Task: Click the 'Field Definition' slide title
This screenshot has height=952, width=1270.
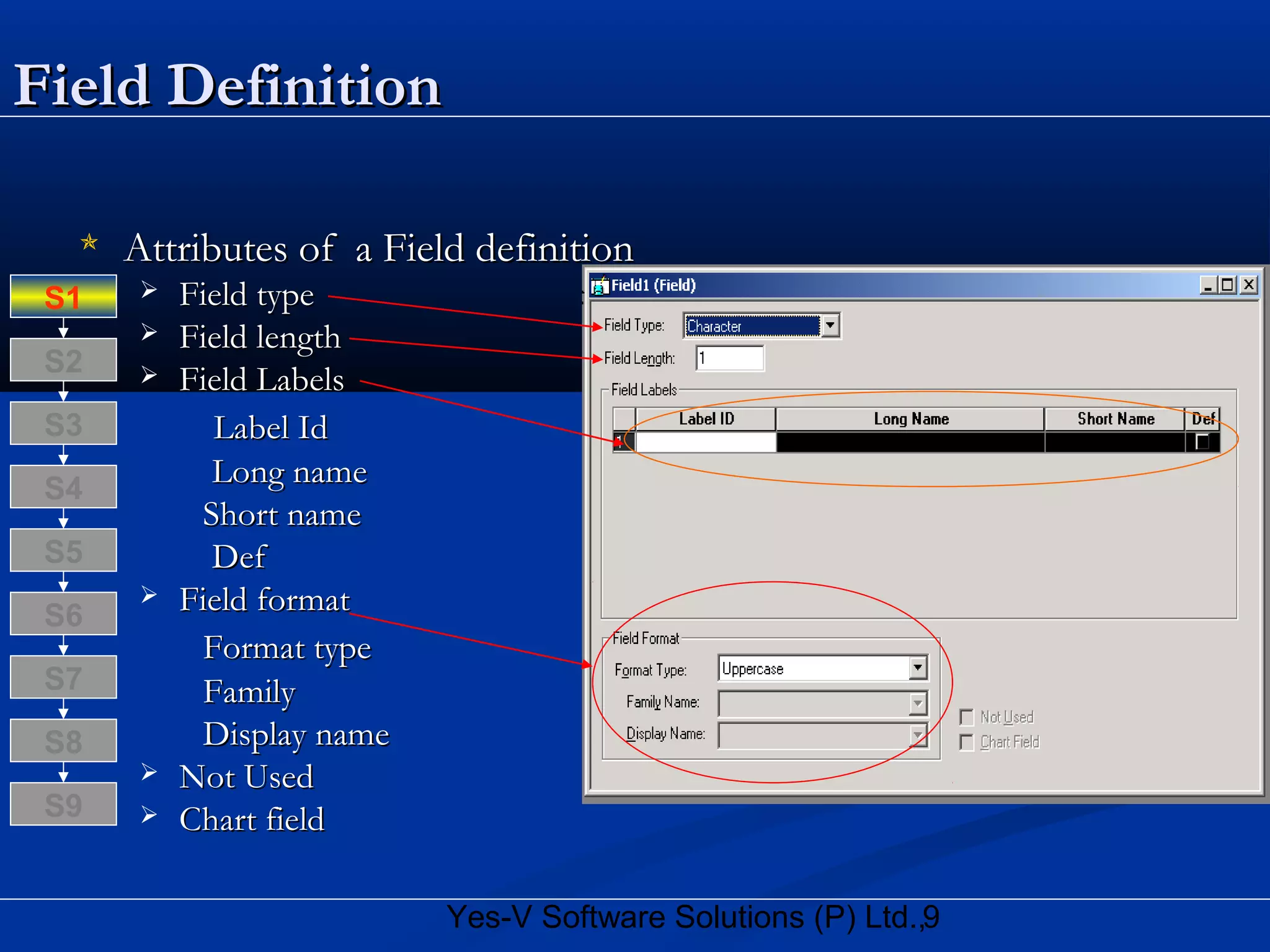Action: coord(228,86)
